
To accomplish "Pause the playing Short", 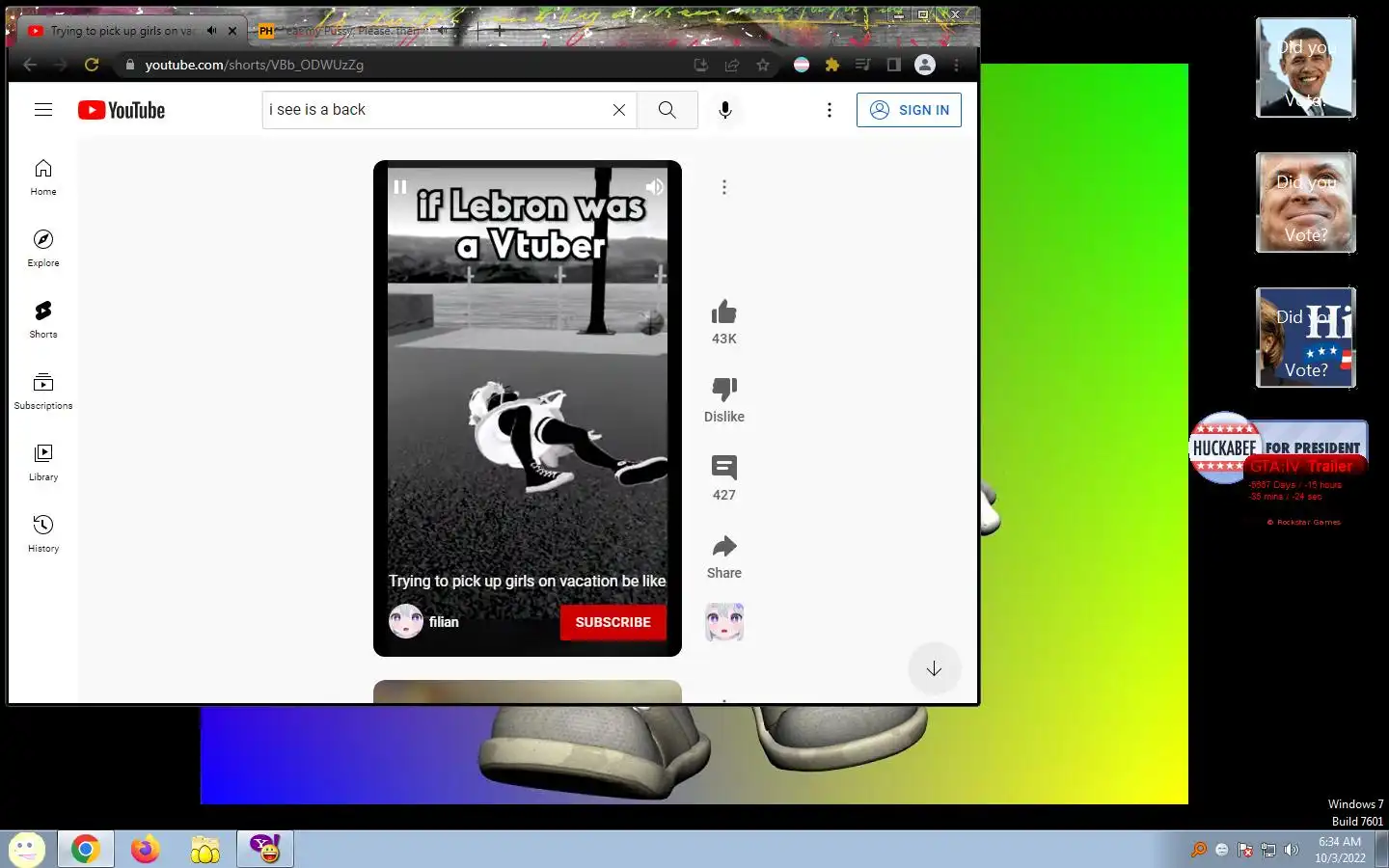I will point(400,187).
